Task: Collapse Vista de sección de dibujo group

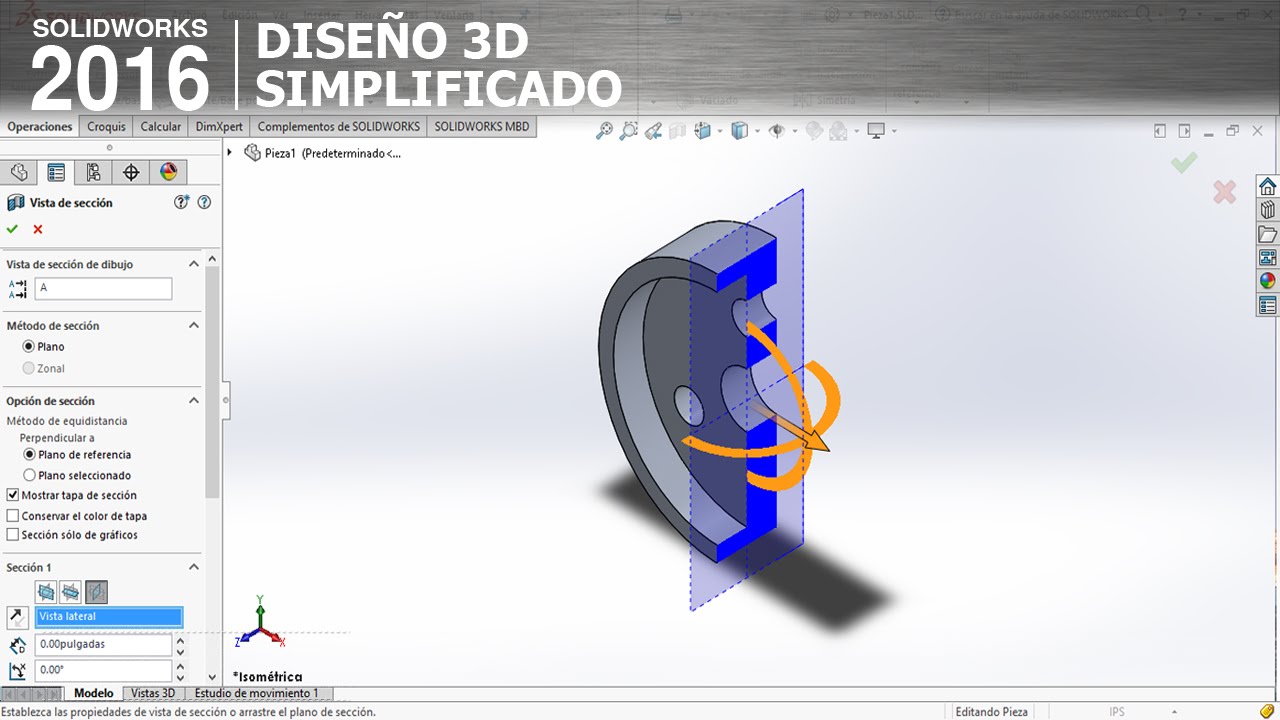Action: click(194, 264)
